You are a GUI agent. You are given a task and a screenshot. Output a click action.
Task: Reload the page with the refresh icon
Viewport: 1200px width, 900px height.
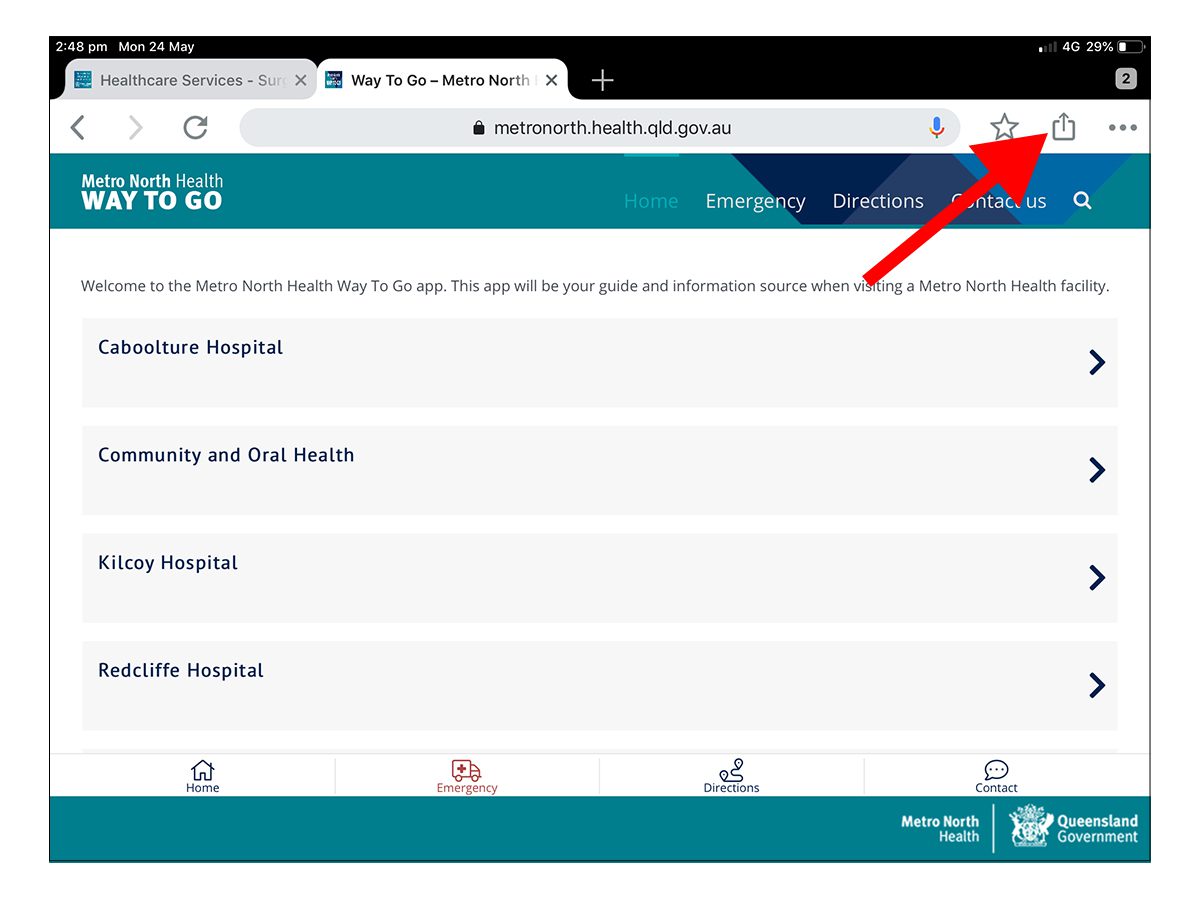click(195, 127)
